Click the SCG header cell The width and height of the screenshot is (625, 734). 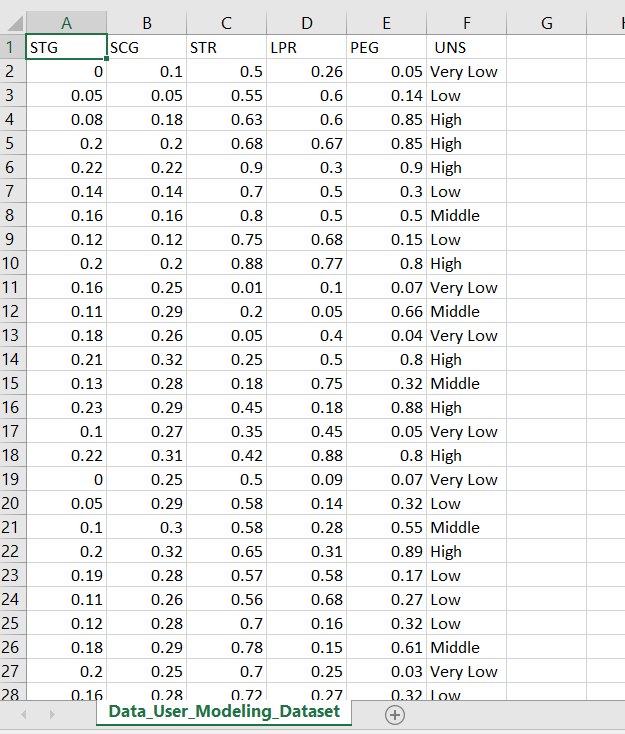coord(147,47)
